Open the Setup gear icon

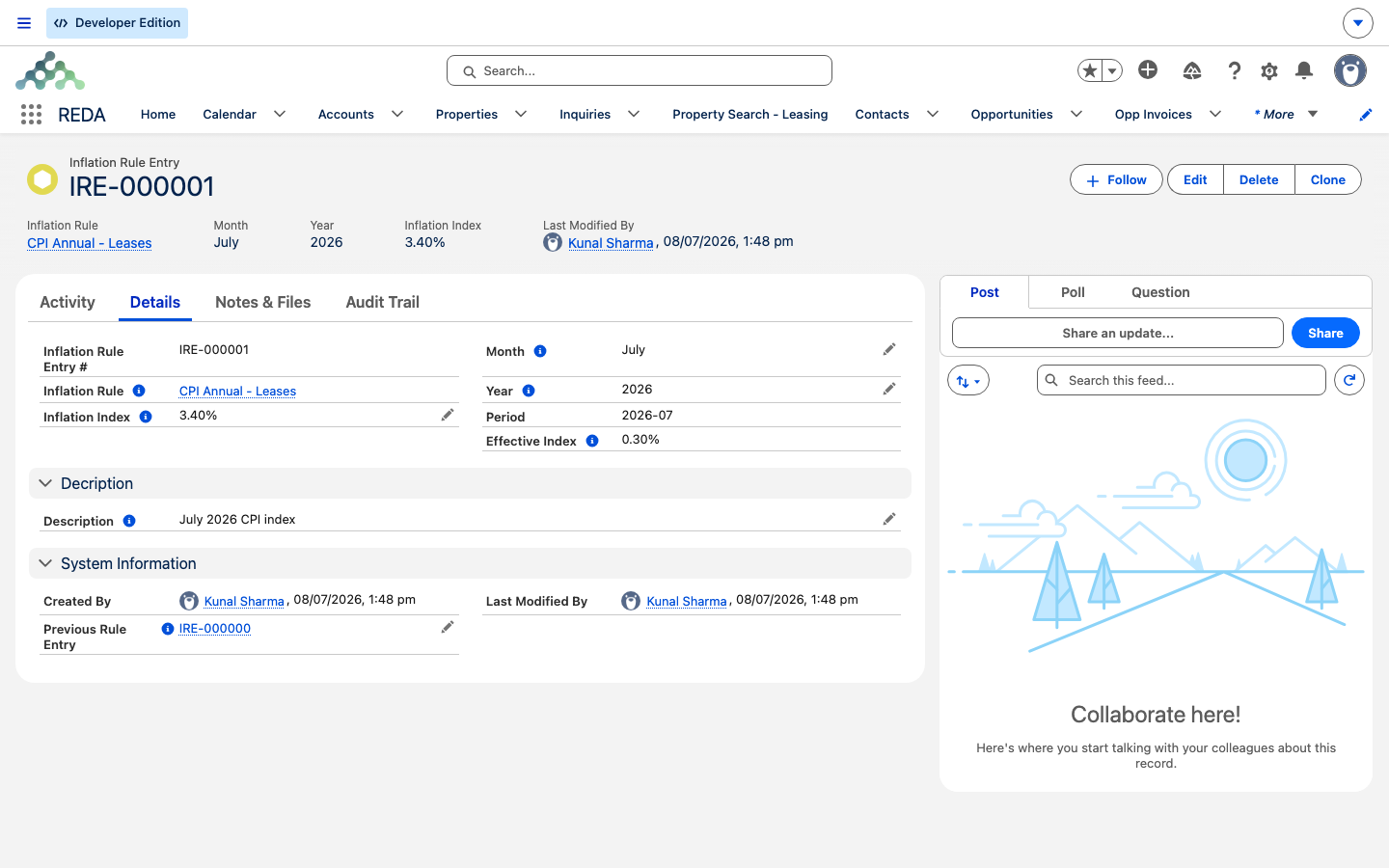pos(1269,70)
